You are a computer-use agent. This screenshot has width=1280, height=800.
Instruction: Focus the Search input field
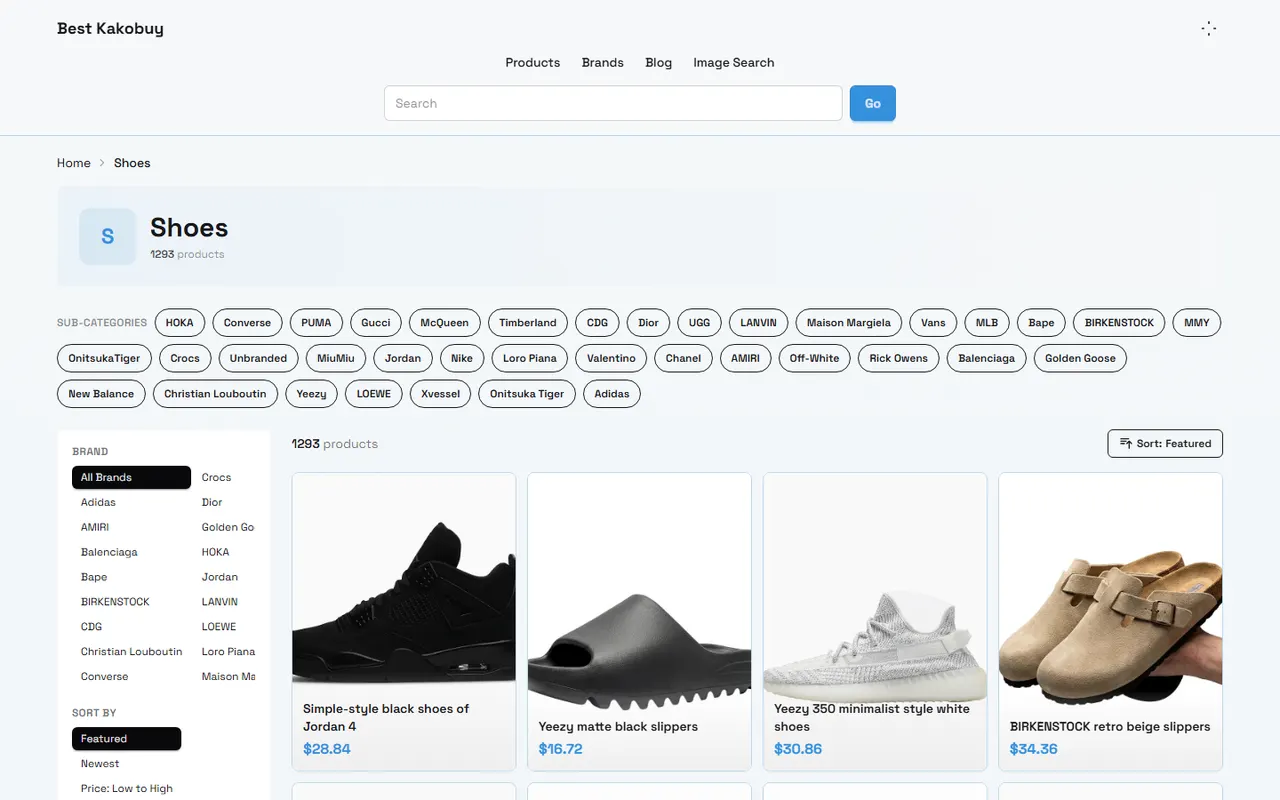(613, 103)
